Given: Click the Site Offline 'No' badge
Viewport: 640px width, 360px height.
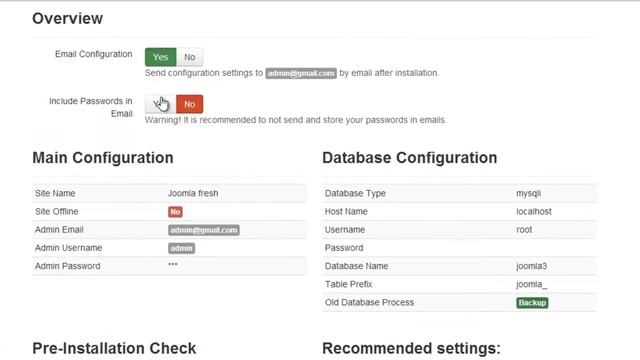Looking at the screenshot, I should 175,212.
